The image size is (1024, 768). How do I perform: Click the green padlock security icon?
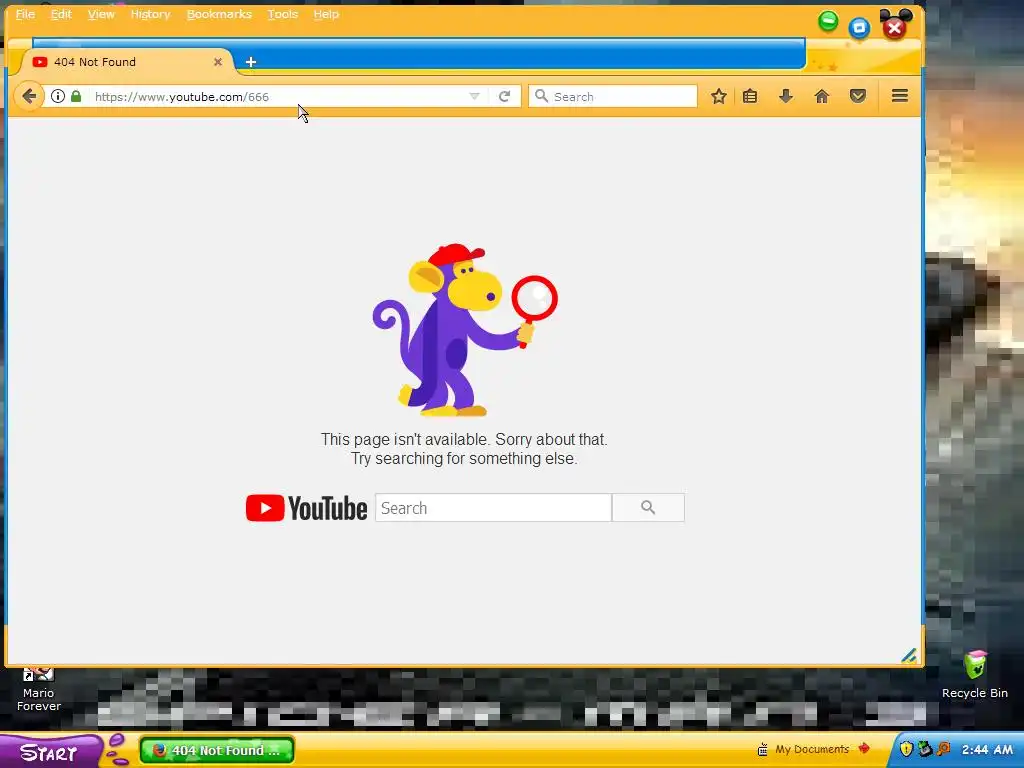pos(76,97)
